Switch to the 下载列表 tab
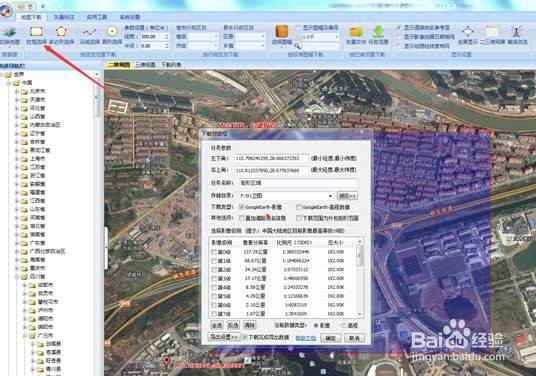 click(171, 65)
